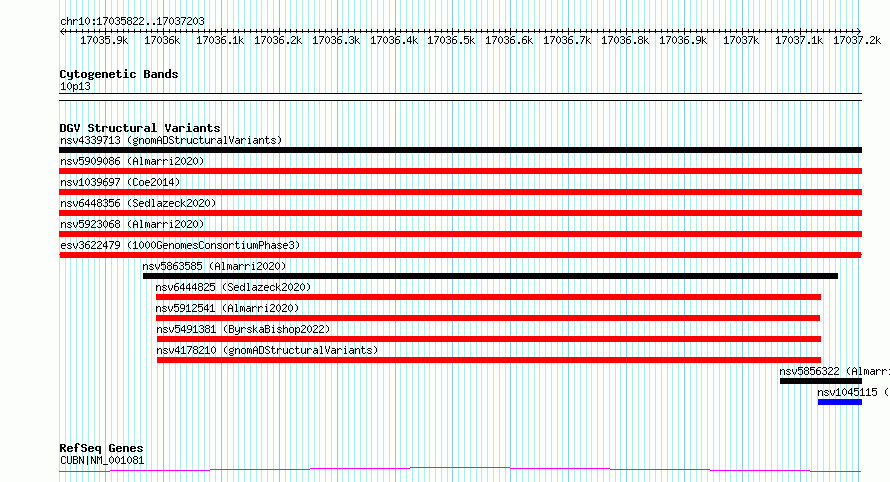Viewport: 890px width, 482px height.
Task: Click the 17037k ruler tick label
Action: [741, 40]
